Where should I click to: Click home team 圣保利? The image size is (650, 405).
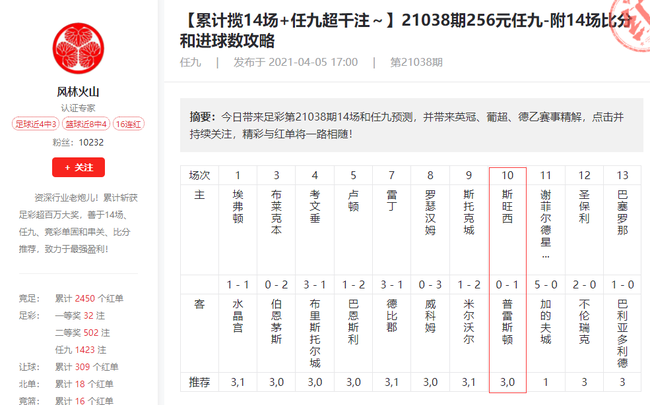point(584,206)
